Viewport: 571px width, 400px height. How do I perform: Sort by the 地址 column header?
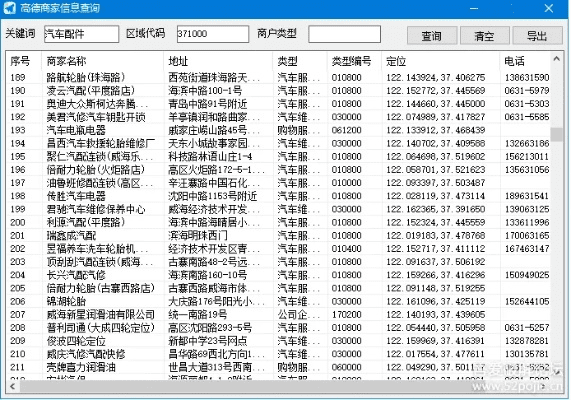[x=218, y=61]
